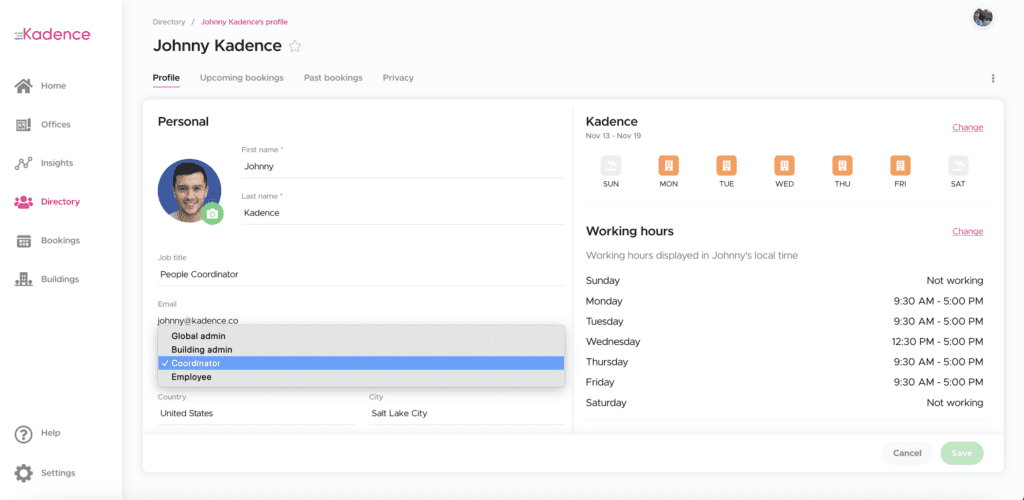Screen dimensions: 1024x500
Task: Click Friday 9:30 AM - 5:00 PM hours
Action: point(938,382)
